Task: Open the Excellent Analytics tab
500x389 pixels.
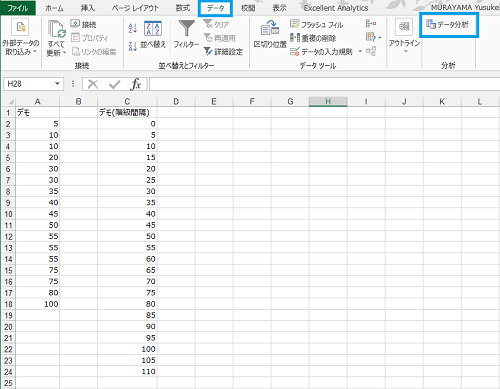Action: point(336,8)
